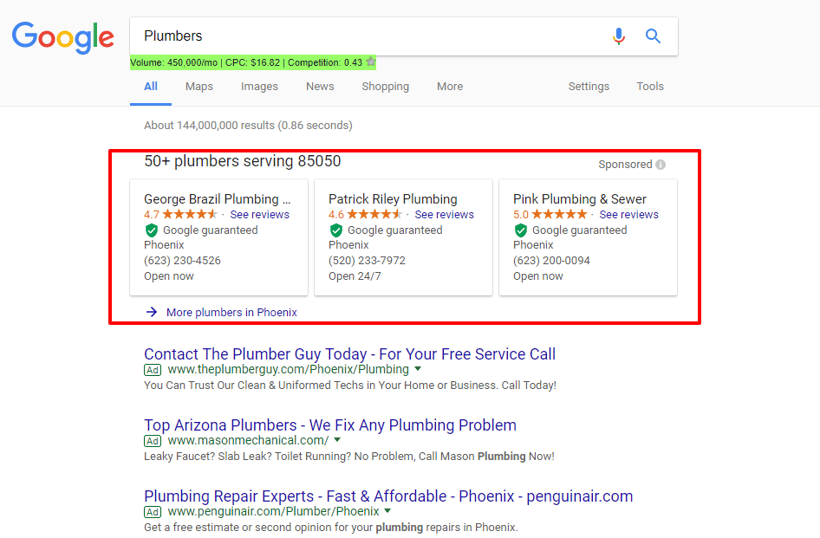This screenshot has width=820, height=538.
Task: Open the Pink Plumbing & Sewer card
Action: pos(588,237)
